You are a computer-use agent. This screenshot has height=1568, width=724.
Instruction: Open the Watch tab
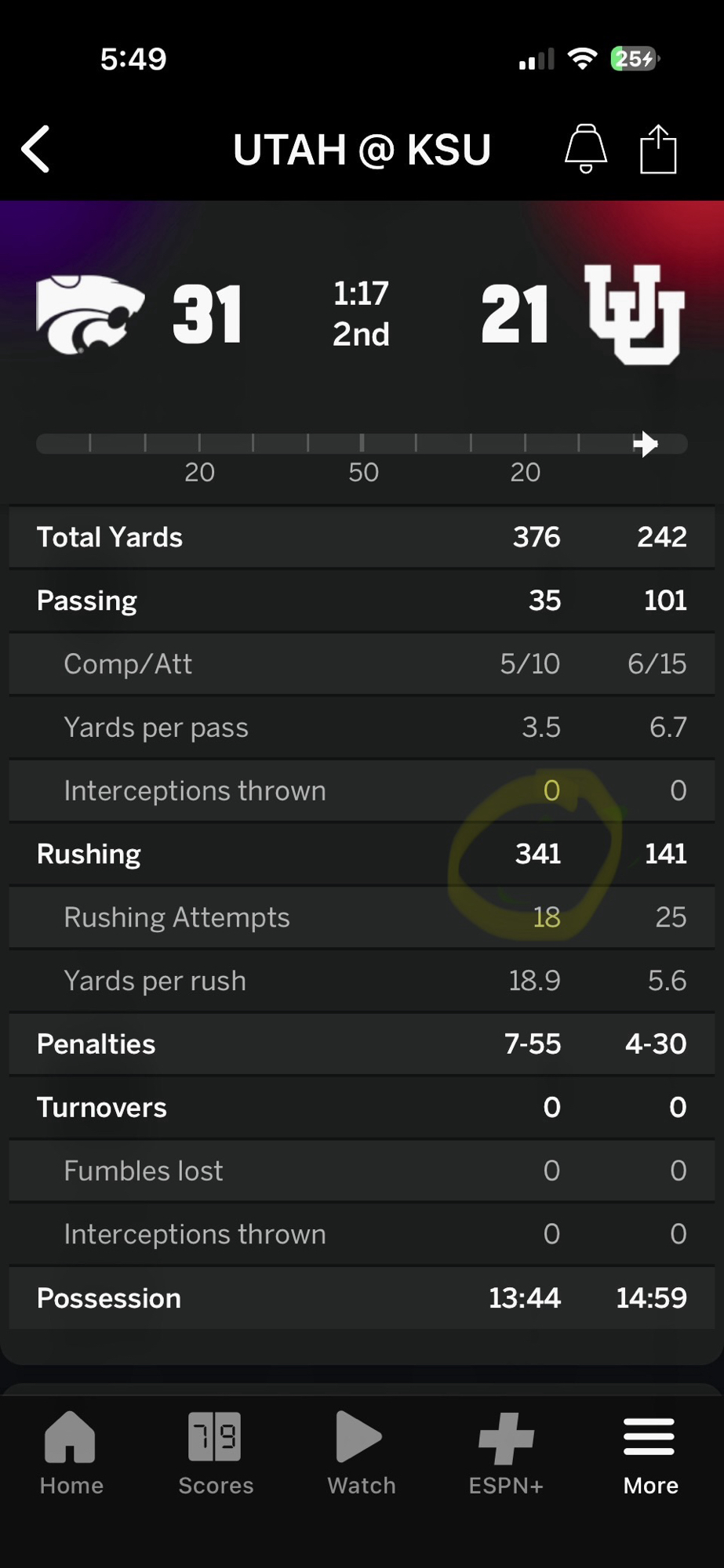pos(361,1453)
